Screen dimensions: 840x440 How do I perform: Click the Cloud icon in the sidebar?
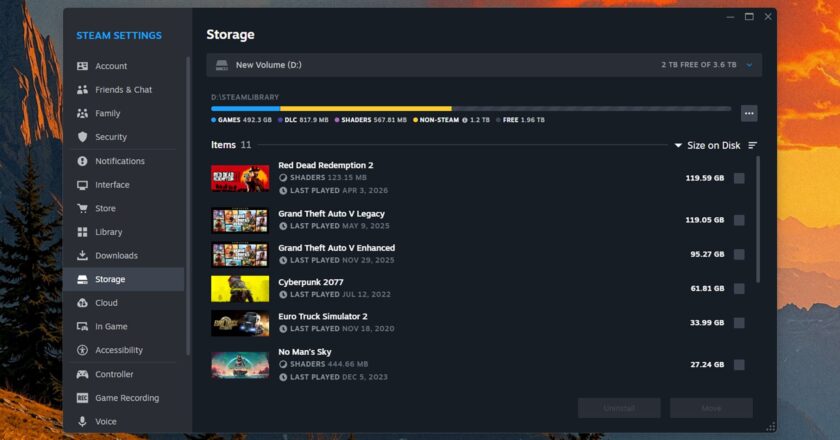pos(82,303)
